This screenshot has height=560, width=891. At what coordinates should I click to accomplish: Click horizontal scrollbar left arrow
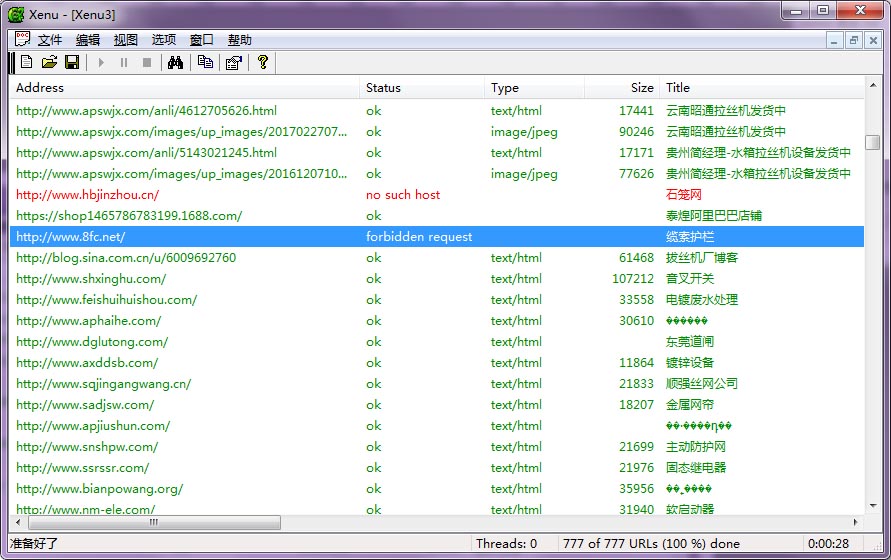coord(18,522)
